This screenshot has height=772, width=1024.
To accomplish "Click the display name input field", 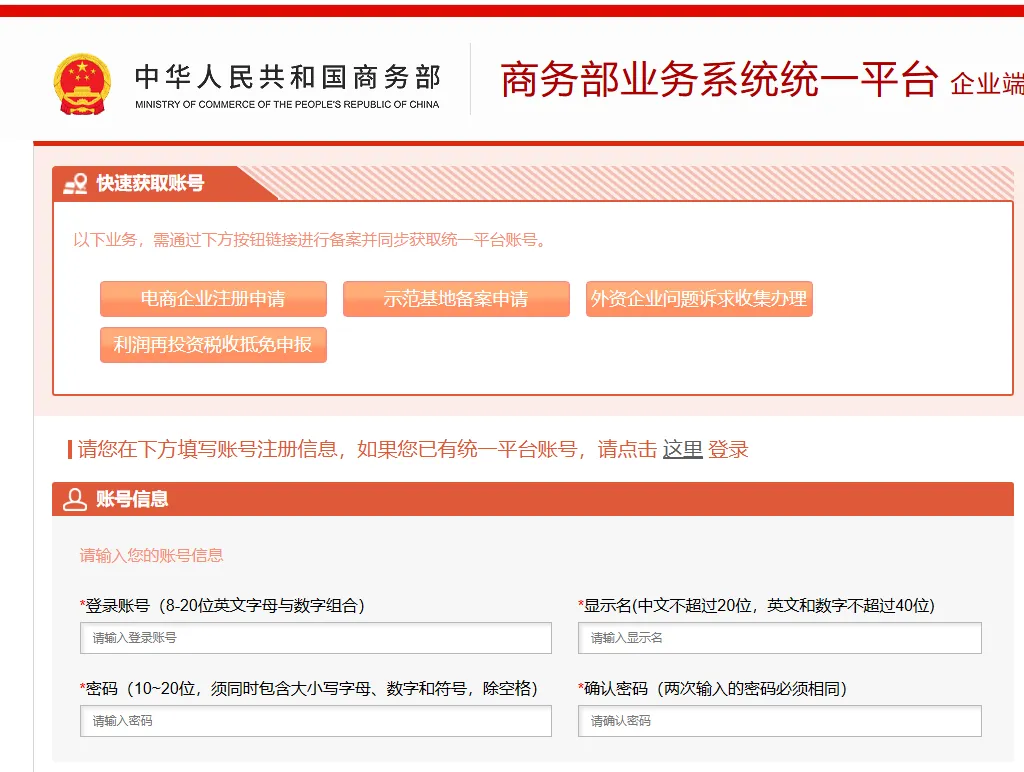I will click(x=780, y=638).
